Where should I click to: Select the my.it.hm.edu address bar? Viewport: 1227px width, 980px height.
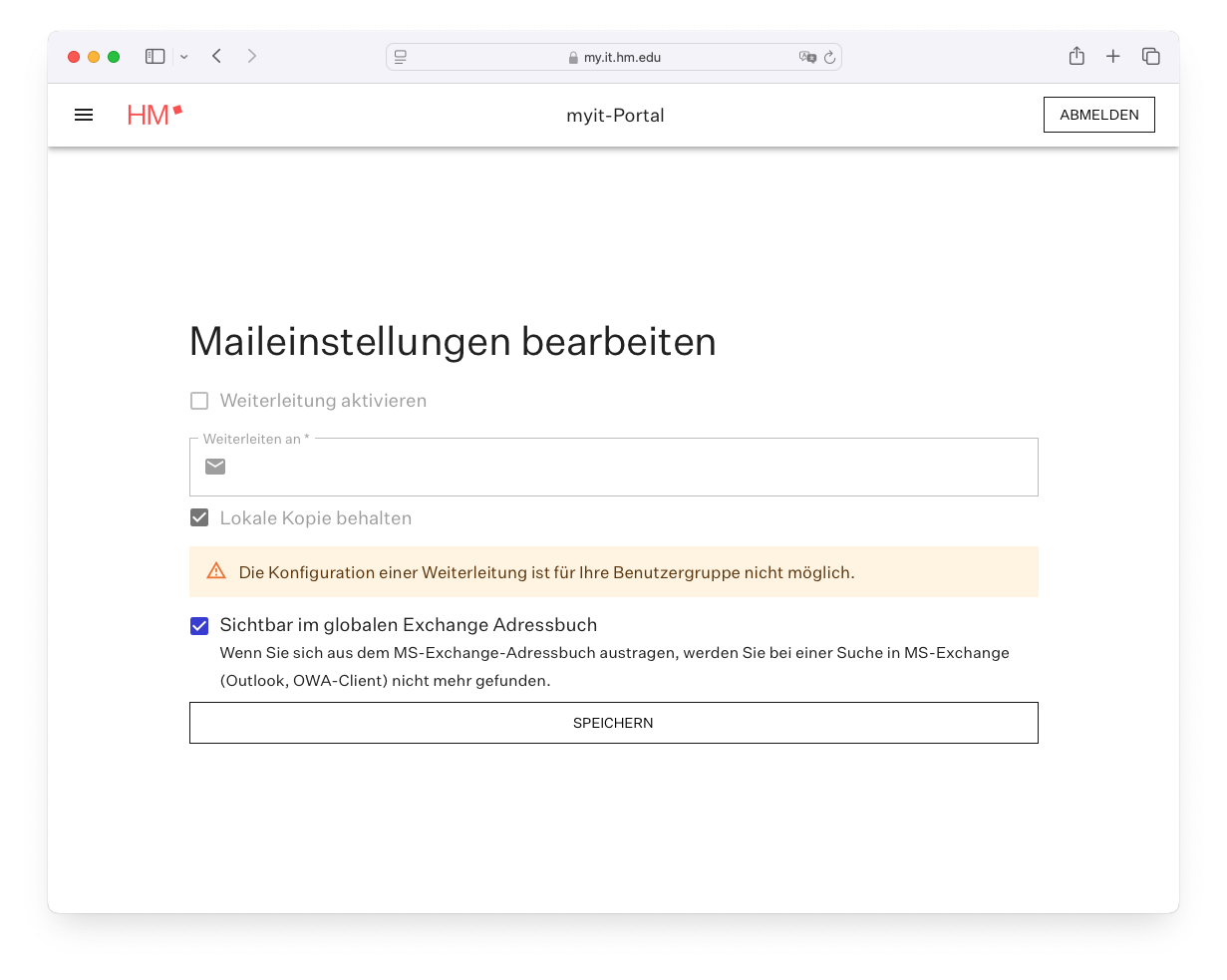point(622,58)
